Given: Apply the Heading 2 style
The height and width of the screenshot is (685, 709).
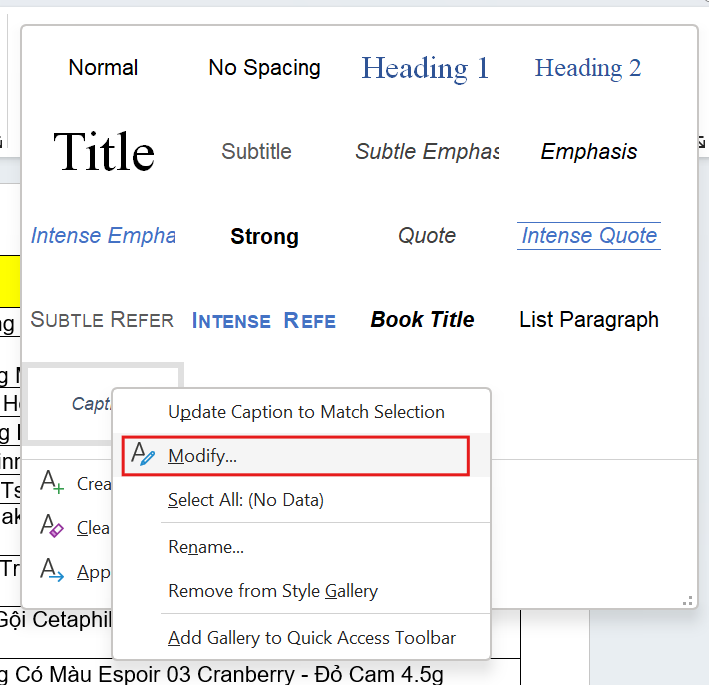Looking at the screenshot, I should tap(588, 68).
